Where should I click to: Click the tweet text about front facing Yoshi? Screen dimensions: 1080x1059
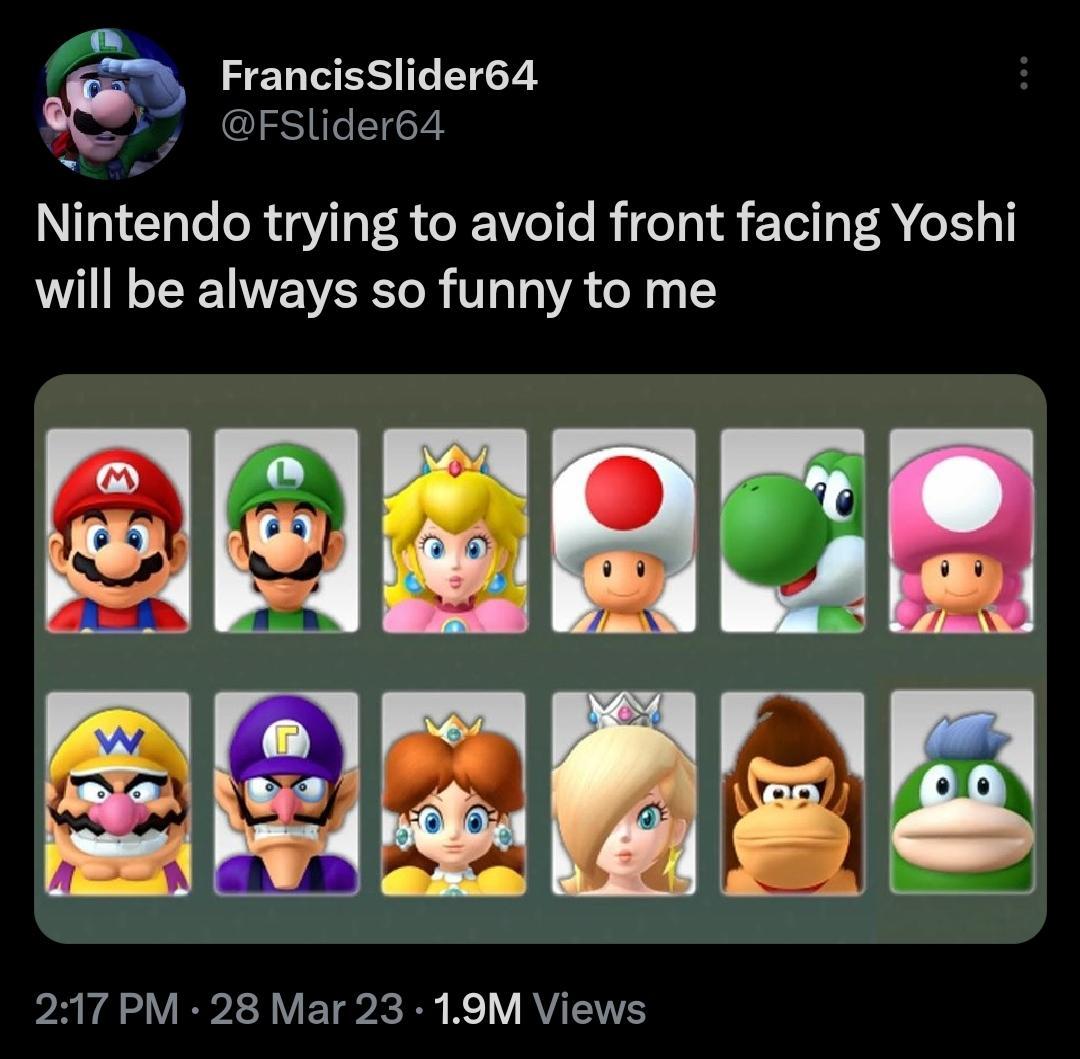point(525,257)
